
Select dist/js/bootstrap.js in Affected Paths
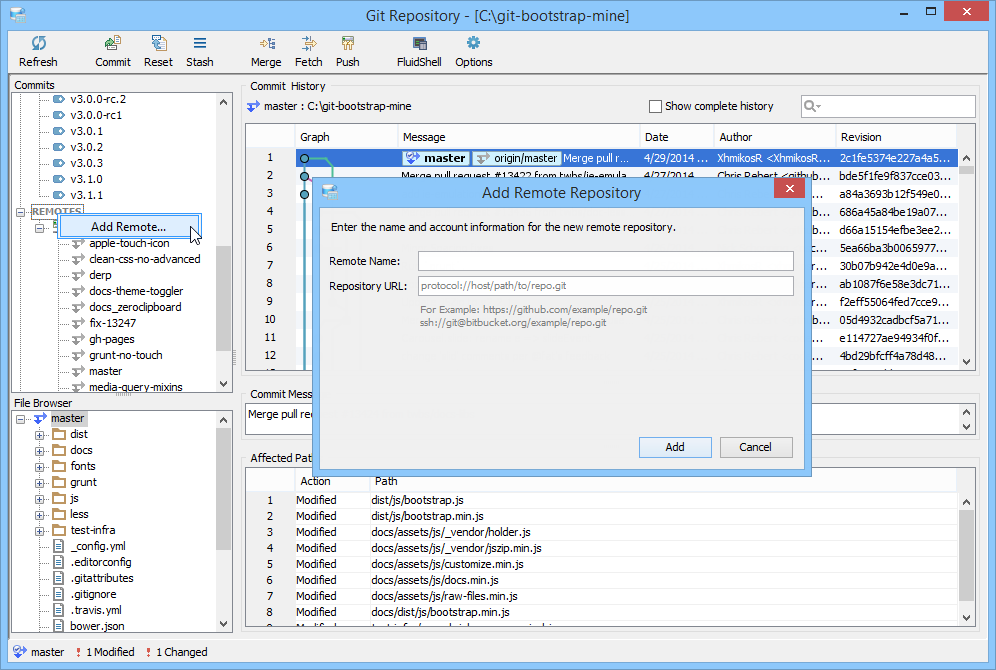coord(417,500)
